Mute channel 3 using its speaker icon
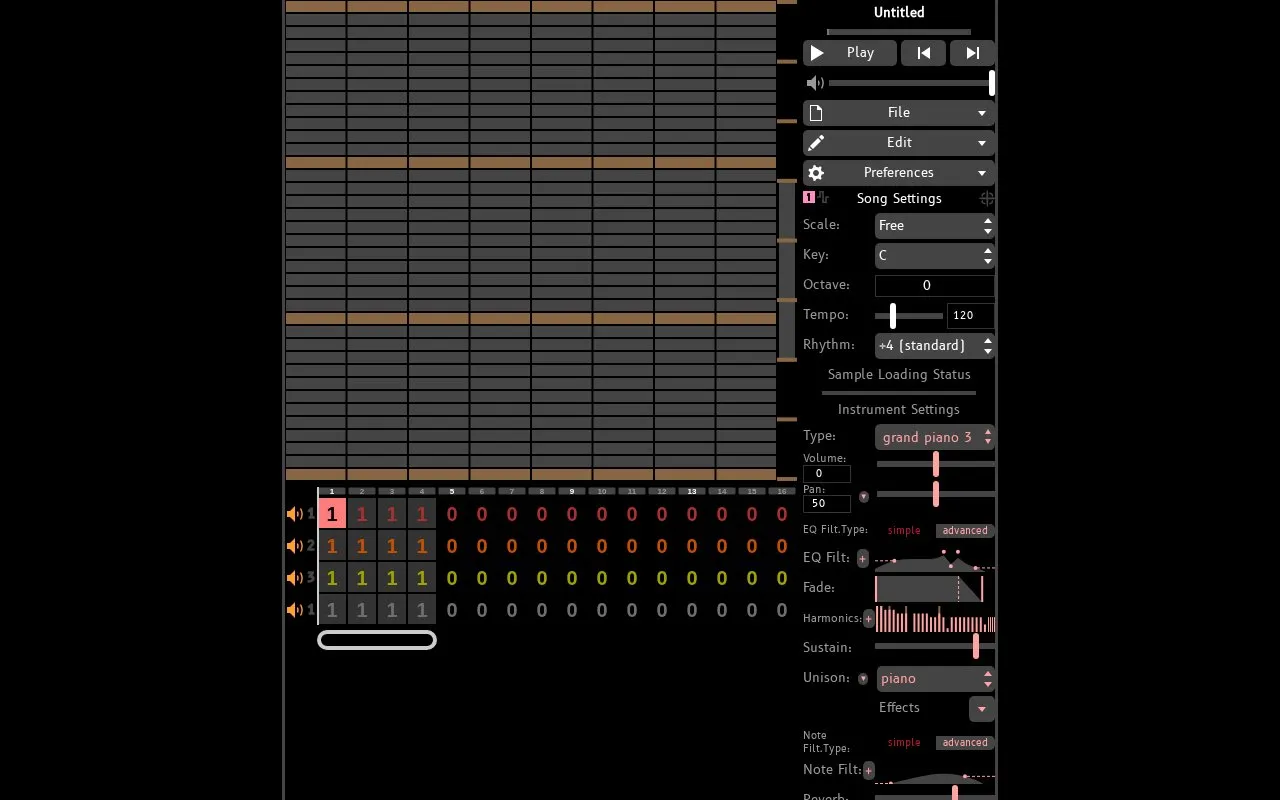 [x=294, y=578]
